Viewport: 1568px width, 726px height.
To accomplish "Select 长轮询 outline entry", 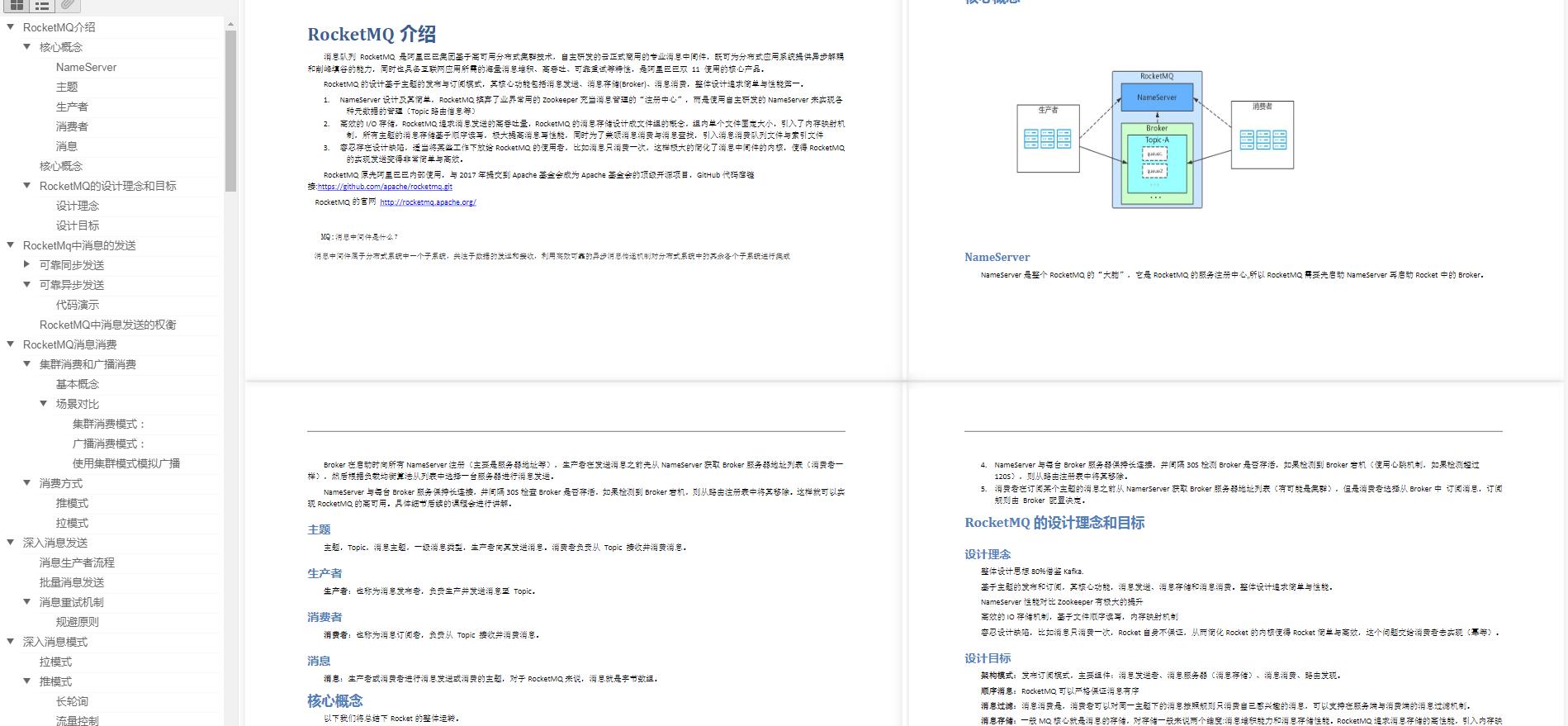I will (x=72, y=701).
